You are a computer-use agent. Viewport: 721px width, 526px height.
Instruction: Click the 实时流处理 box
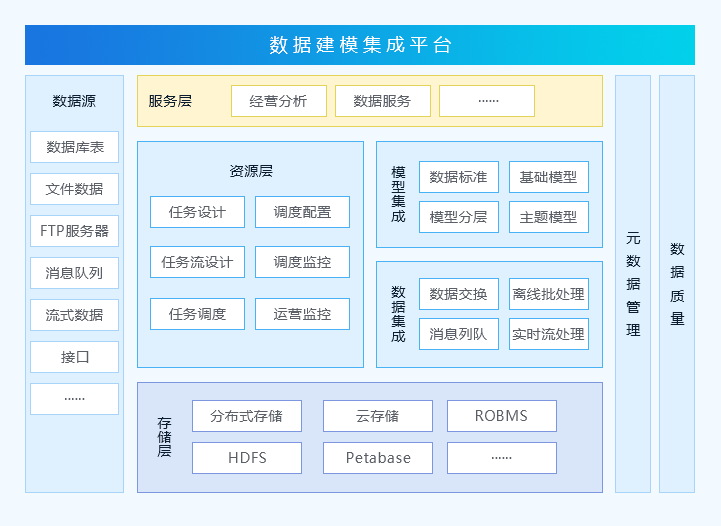click(549, 334)
